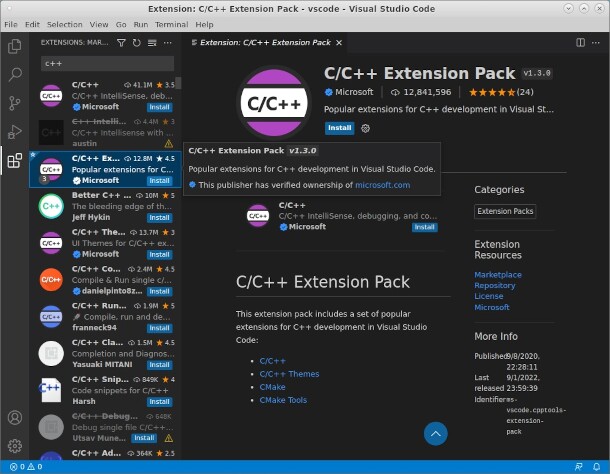610x474 pixels.
Task: Open the Manage gear in activity bar
Action: pyautogui.click(x=15, y=446)
